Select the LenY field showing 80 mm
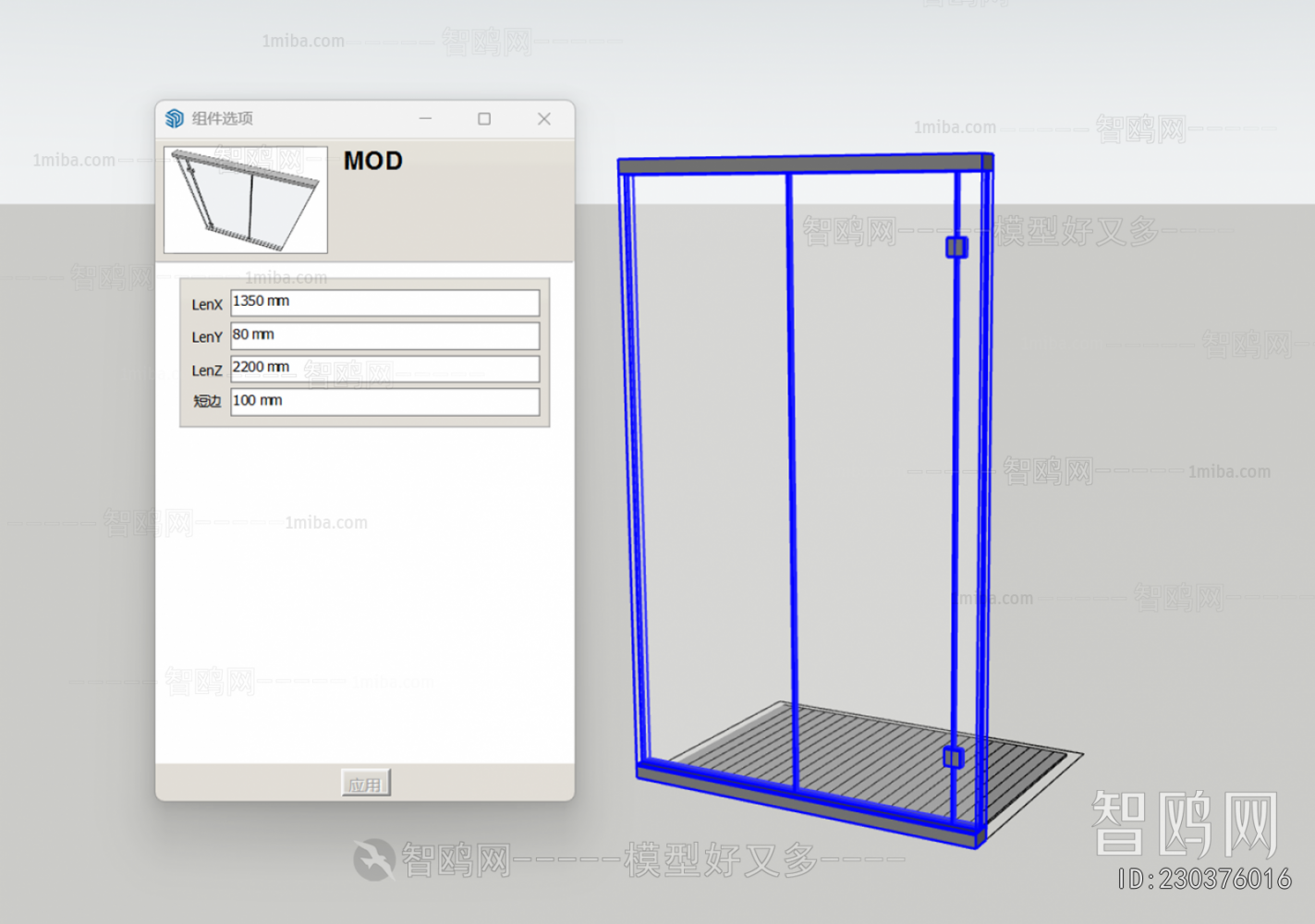Viewport: 1315px width, 924px height. click(x=384, y=335)
